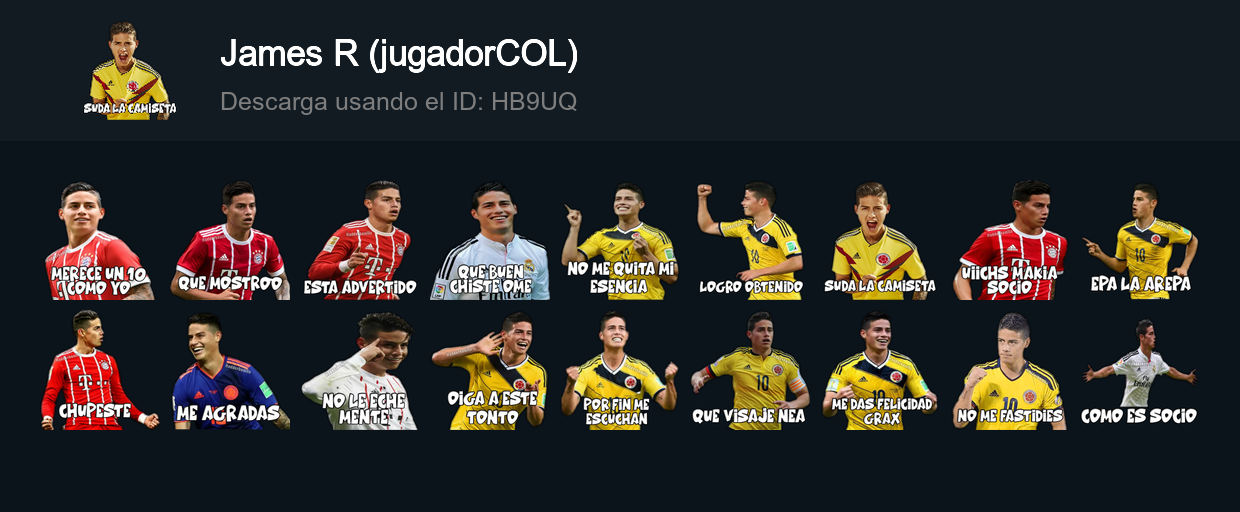Viewport: 1240px width, 512px height.
Task: Select the 'No le eche mente' sticker
Action: (360, 371)
